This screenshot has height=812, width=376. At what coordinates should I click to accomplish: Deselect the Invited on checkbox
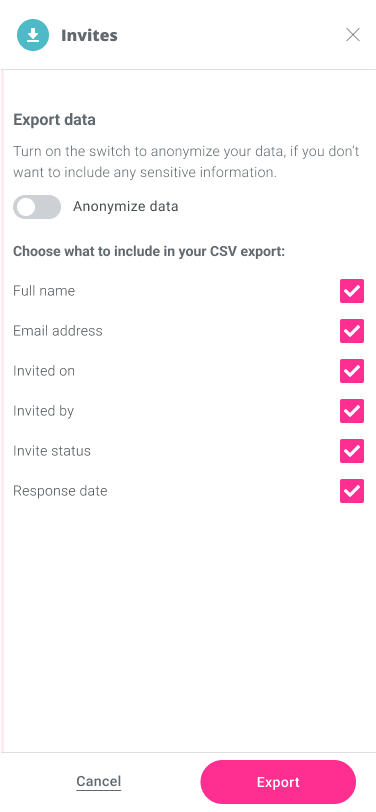click(x=352, y=371)
